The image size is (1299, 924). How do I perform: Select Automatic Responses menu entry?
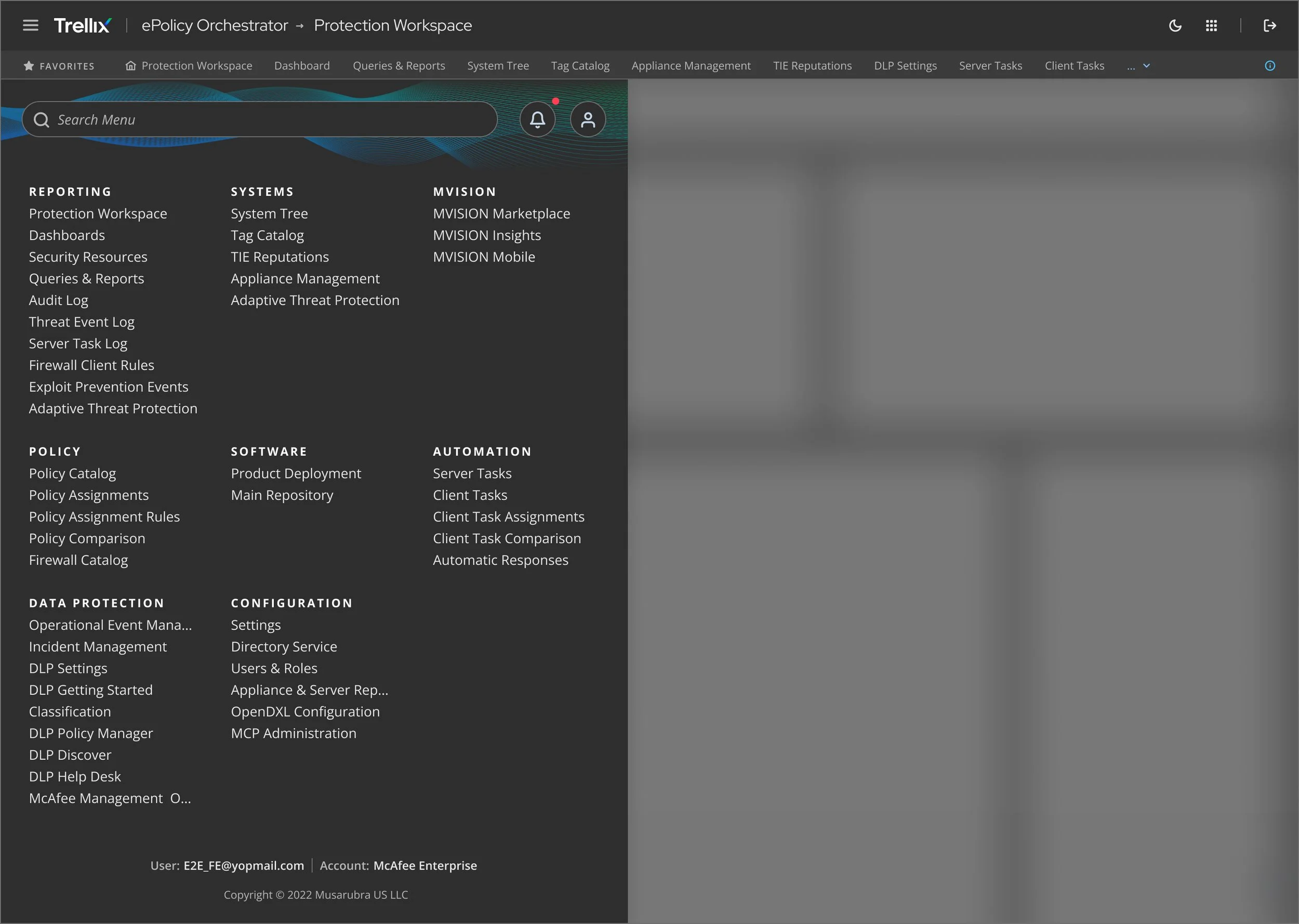coord(500,560)
